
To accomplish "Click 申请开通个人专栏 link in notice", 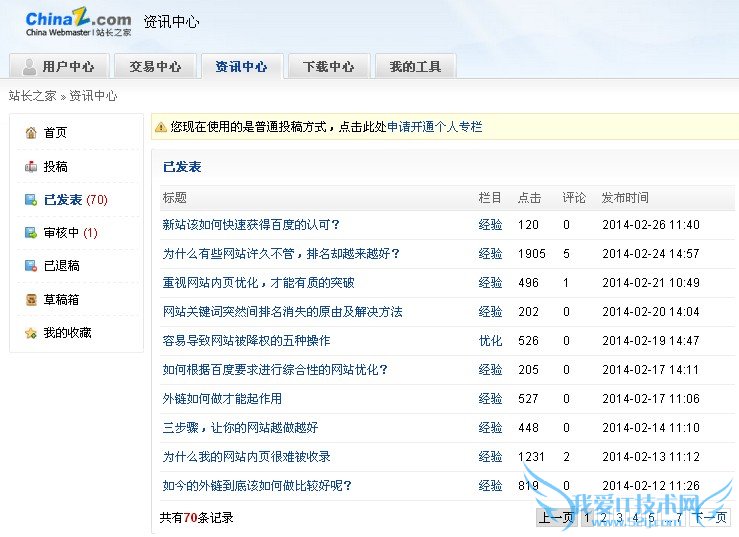I will click(434, 127).
